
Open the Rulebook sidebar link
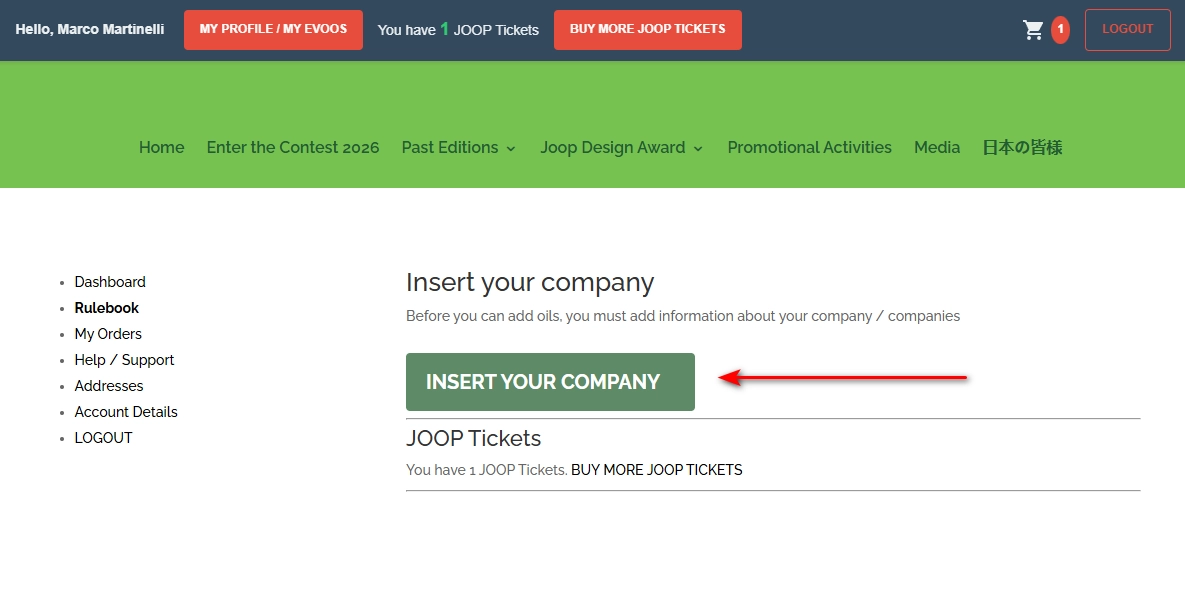pyautogui.click(x=107, y=308)
